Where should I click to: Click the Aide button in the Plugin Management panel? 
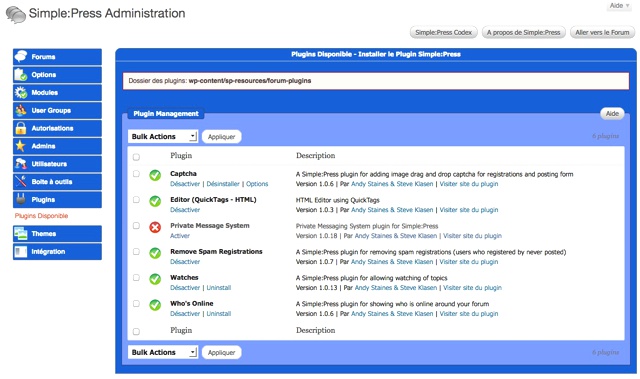[612, 113]
